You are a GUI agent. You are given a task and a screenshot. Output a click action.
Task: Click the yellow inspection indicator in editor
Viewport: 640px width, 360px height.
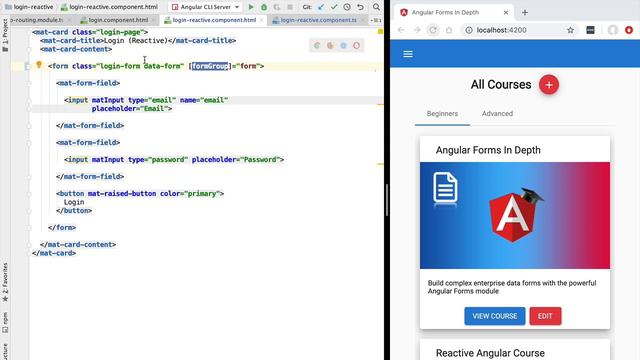[380, 31]
